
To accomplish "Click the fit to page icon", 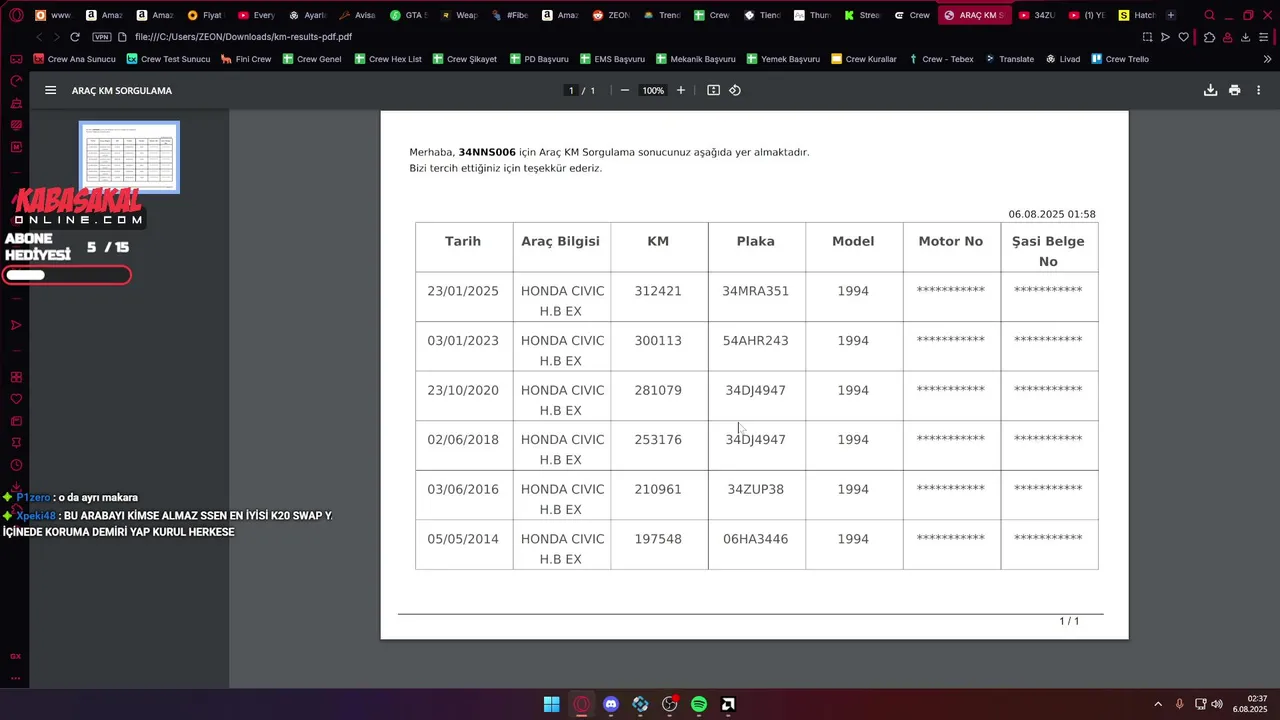I will (713, 90).
